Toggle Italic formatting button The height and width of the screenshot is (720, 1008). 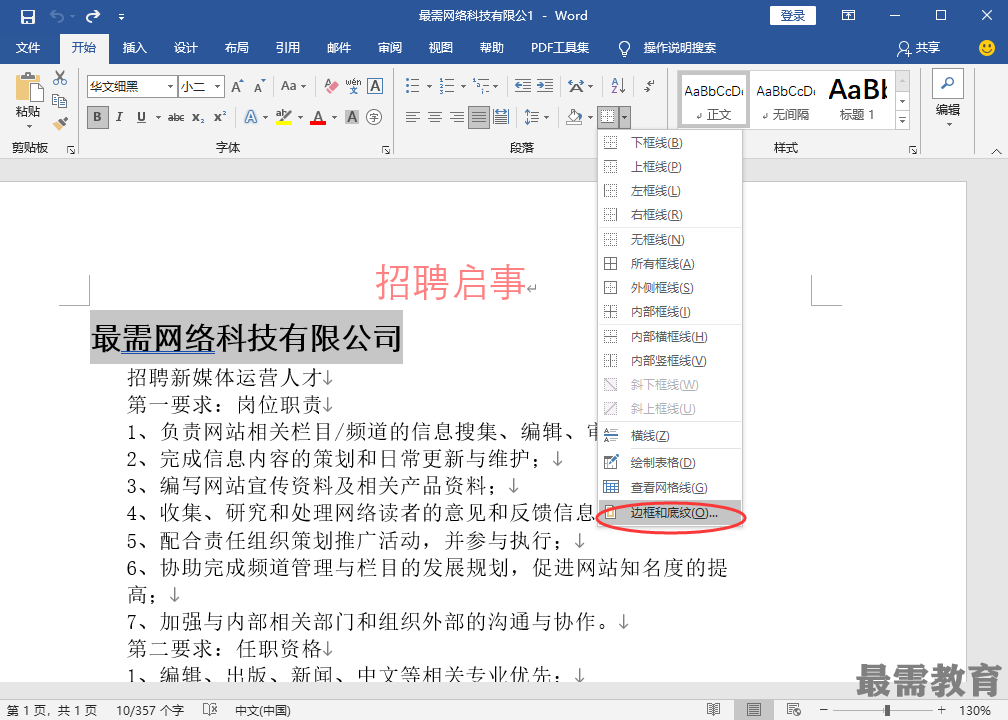pos(119,117)
